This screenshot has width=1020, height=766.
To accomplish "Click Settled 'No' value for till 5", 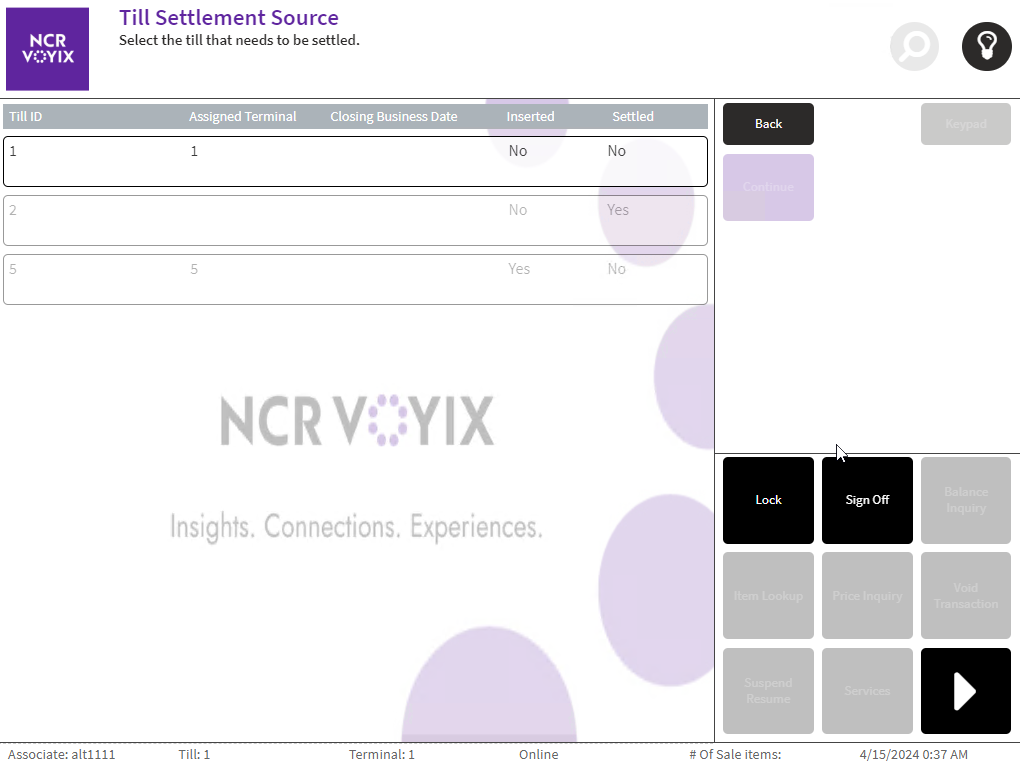I will [617, 269].
